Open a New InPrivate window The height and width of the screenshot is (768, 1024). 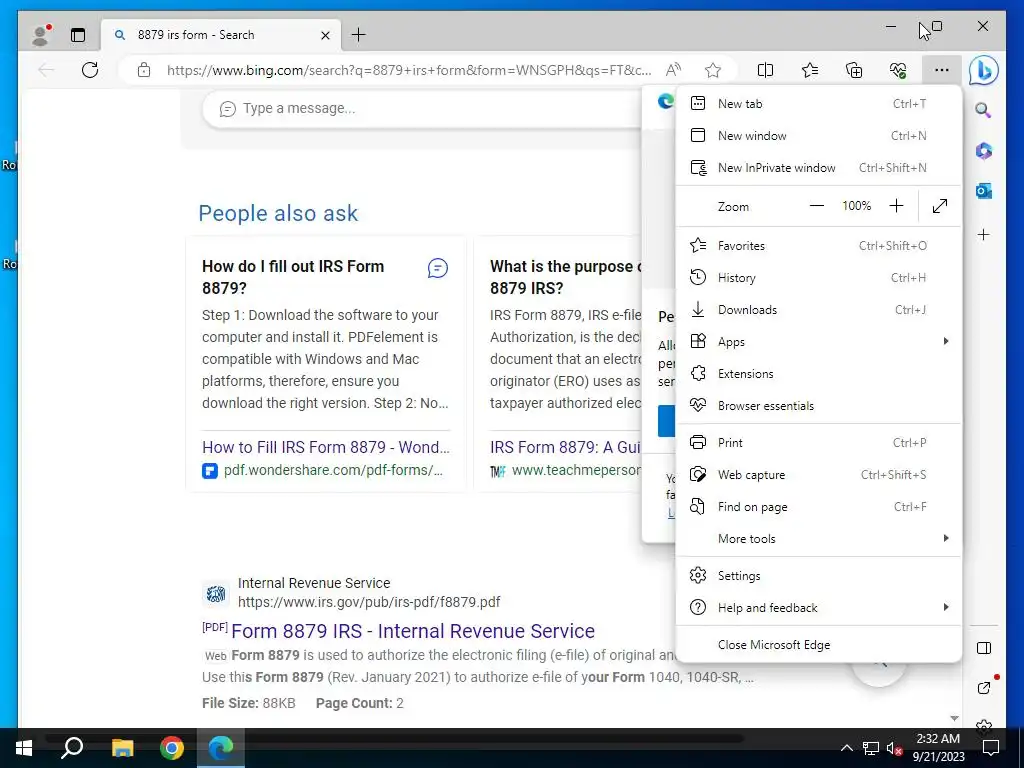(x=818, y=168)
